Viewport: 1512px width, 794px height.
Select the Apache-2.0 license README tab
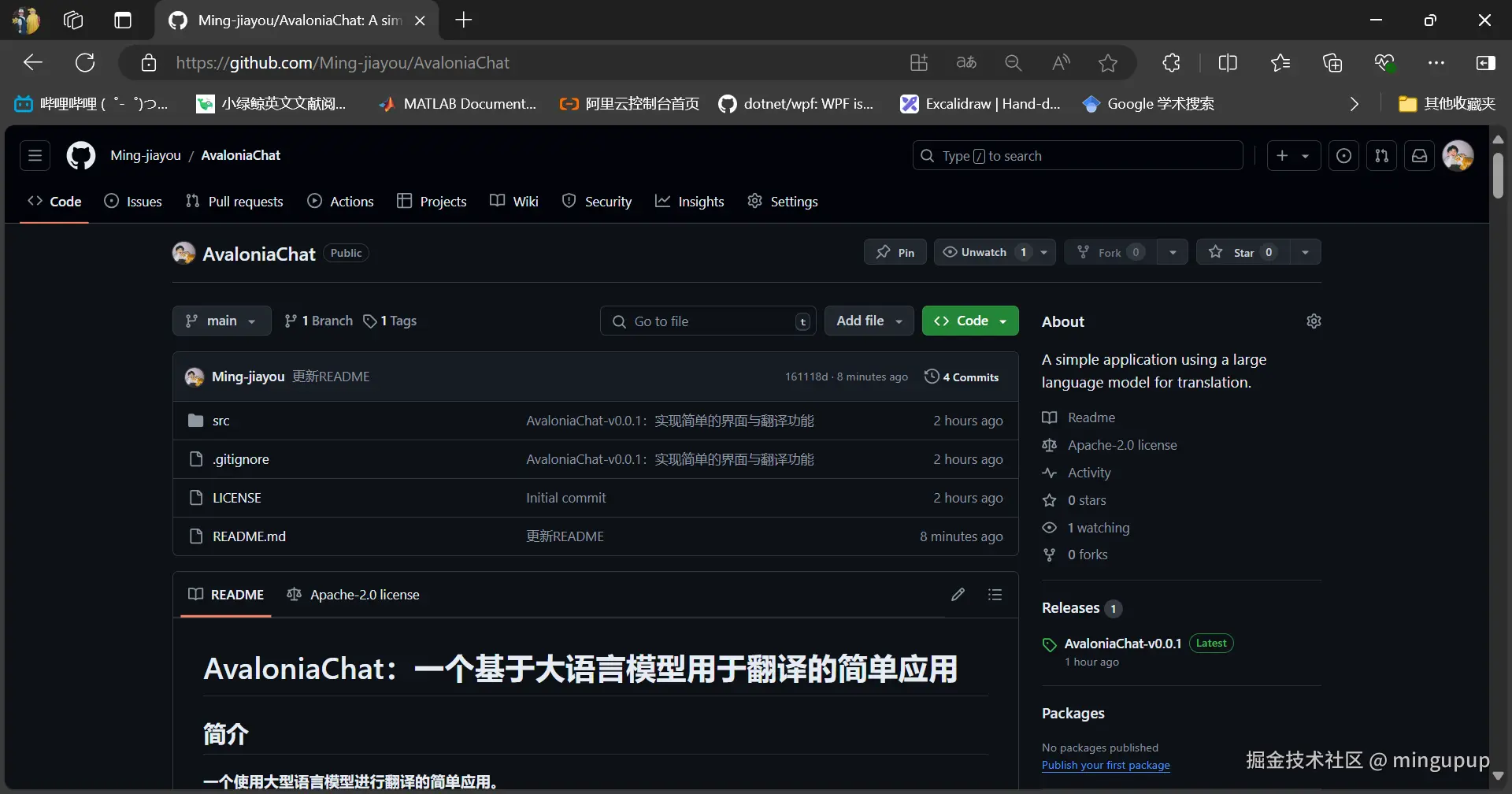click(x=354, y=595)
